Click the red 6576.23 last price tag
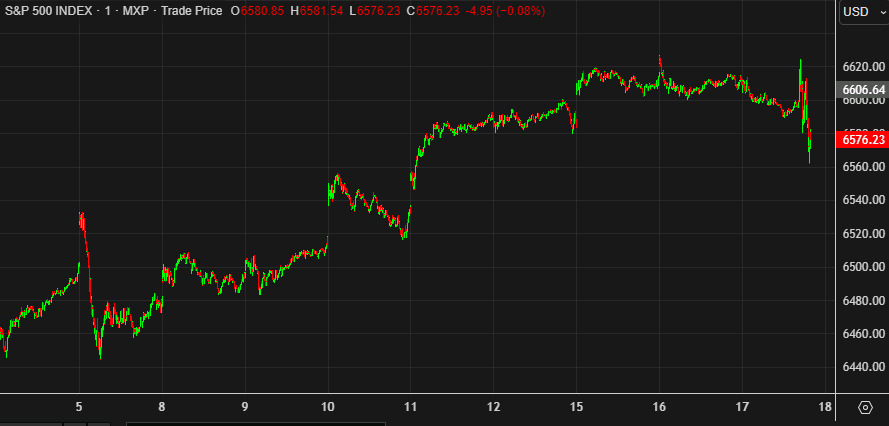Image resolution: width=889 pixels, height=426 pixels. coord(862,140)
